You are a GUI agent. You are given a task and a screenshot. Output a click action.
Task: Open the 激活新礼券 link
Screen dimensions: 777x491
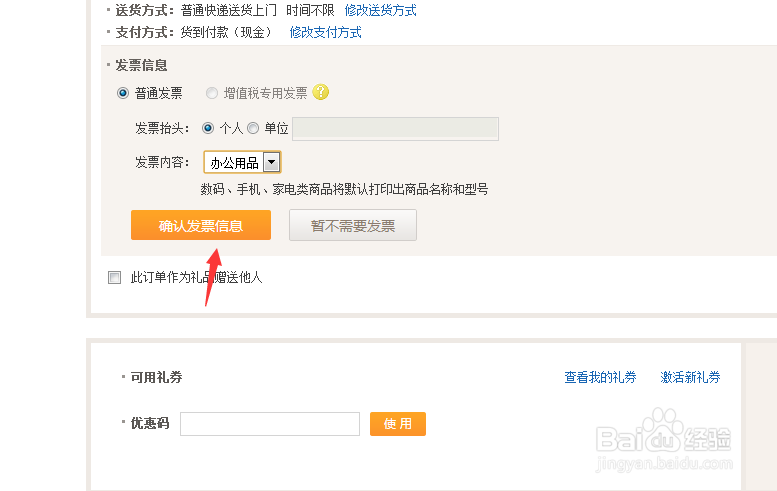coord(690,378)
